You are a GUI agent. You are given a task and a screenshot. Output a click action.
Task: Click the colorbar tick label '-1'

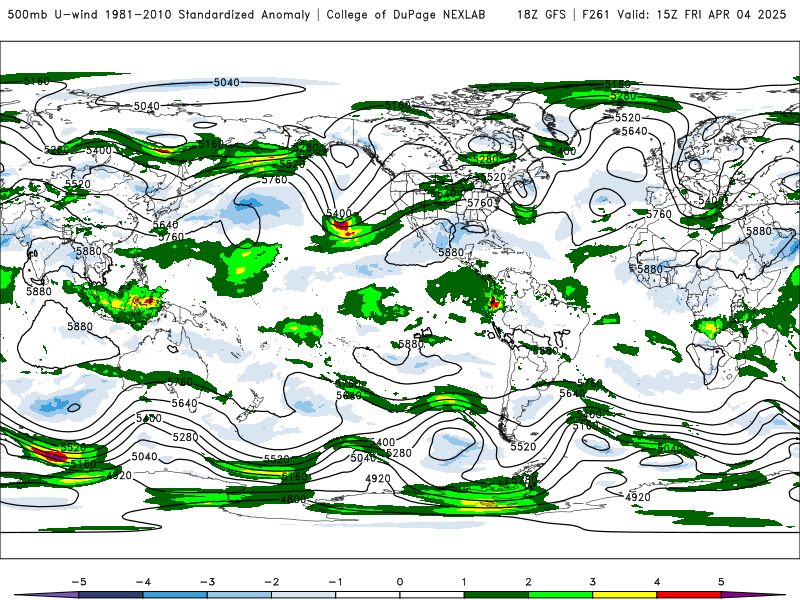(335, 582)
